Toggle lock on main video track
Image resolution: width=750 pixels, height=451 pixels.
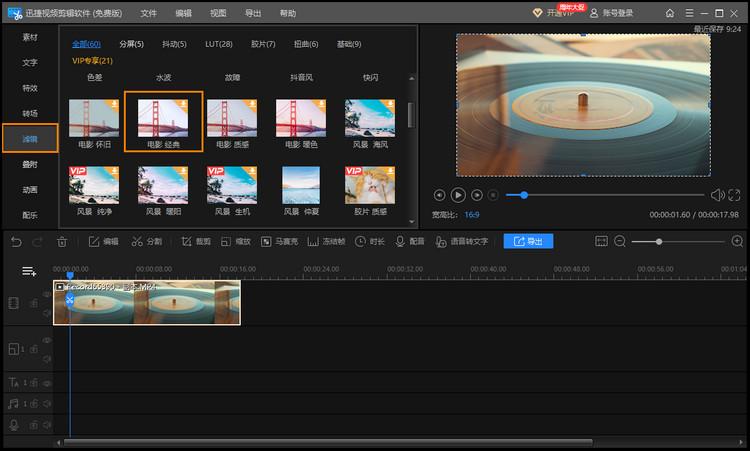coord(33,303)
